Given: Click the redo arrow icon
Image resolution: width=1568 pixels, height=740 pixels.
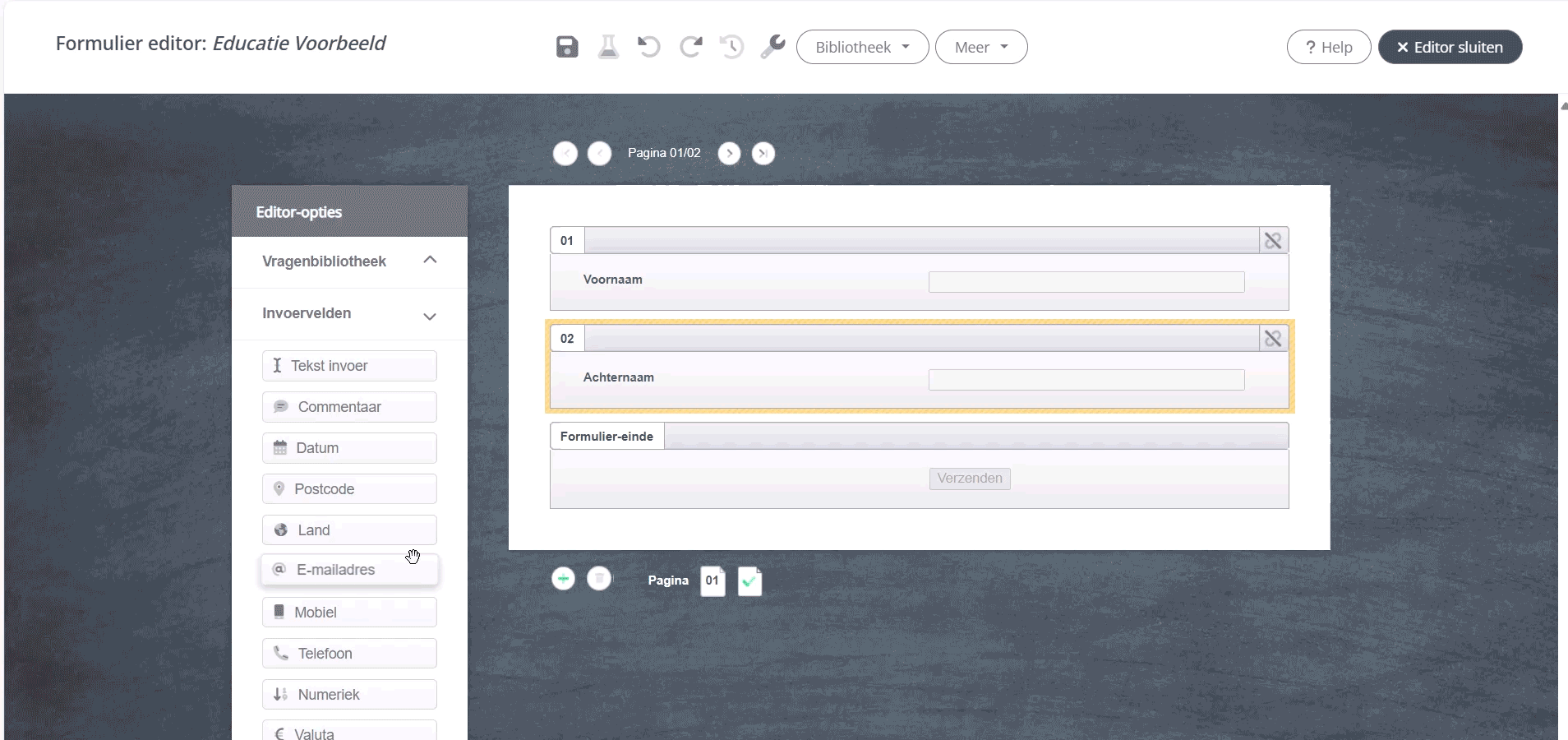Looking at the screenshot, I should [x=690, y=47].
